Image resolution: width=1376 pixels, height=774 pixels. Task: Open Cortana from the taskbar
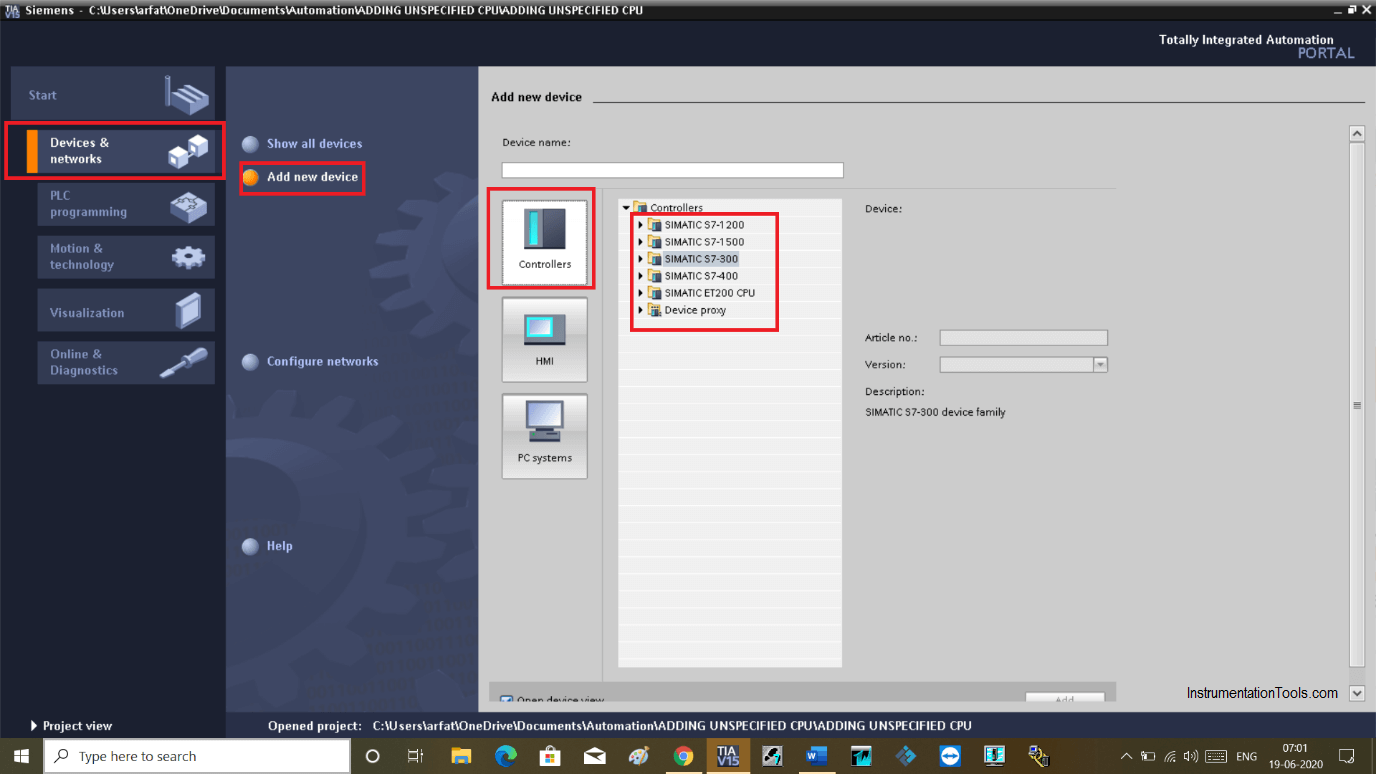[373, 756]
